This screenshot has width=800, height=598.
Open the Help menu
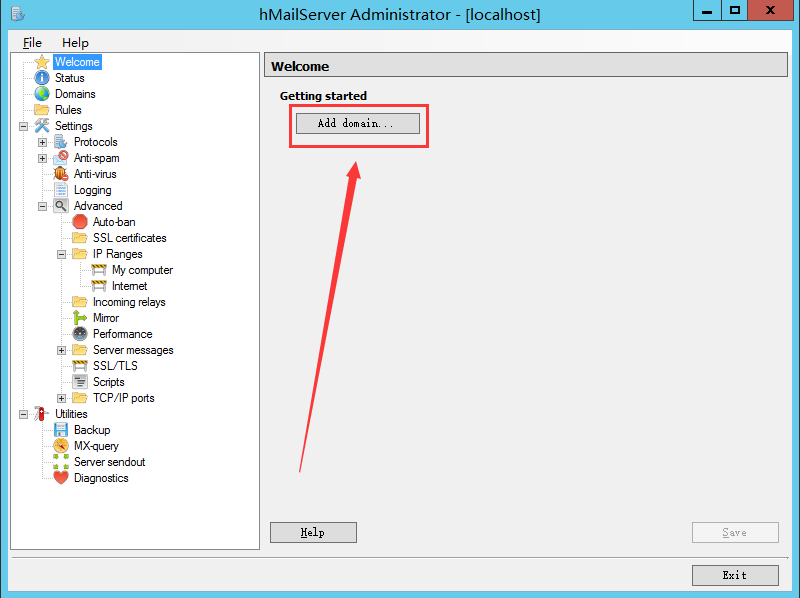[76, 43]
